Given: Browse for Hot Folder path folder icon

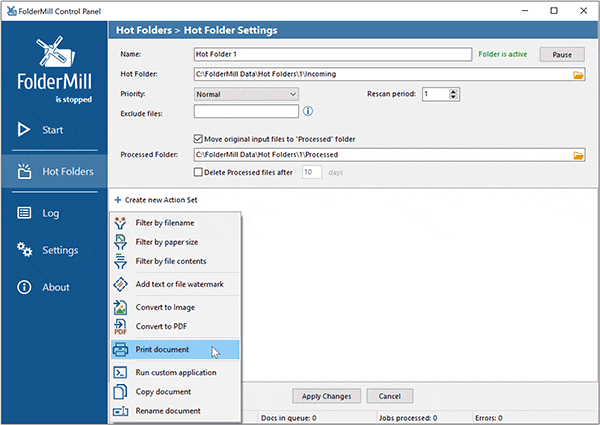Looking at the screenshot, I should (x=578, y=75).
